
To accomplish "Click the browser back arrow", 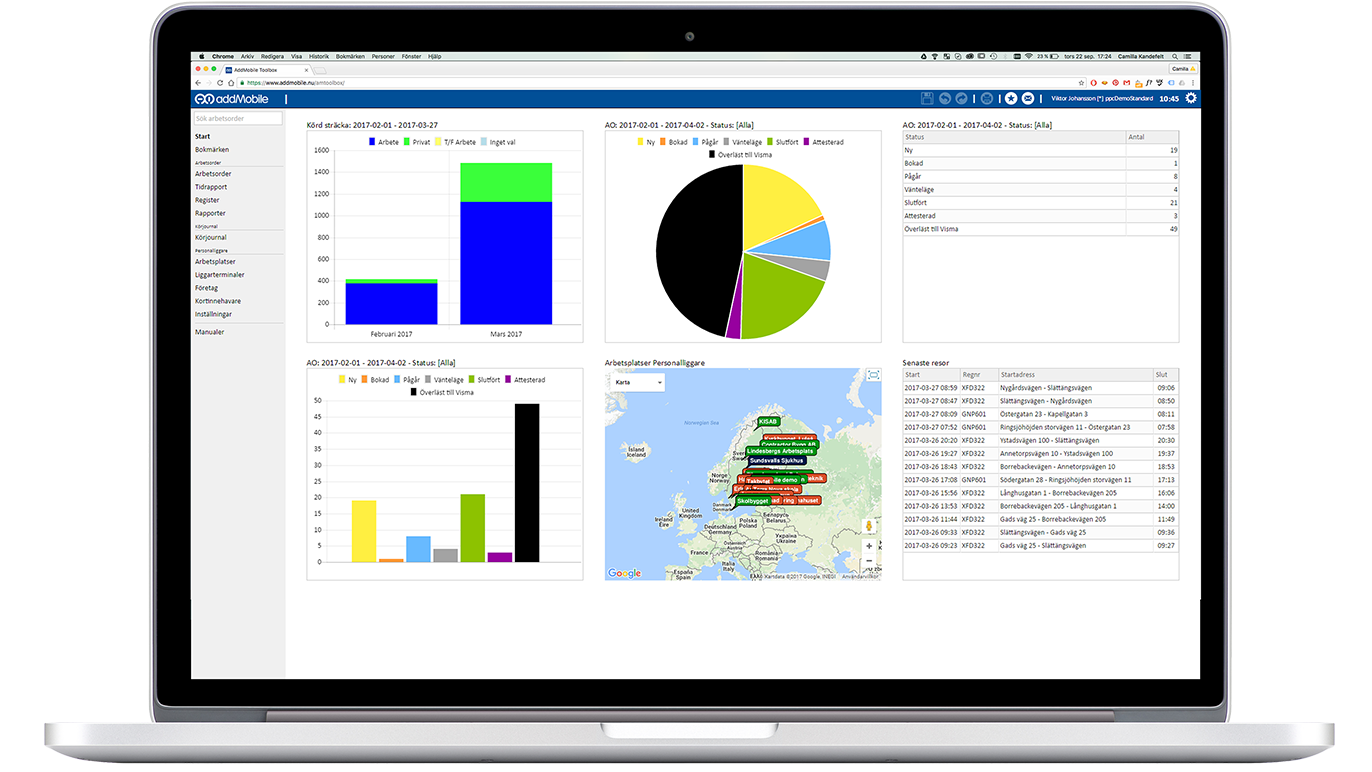I will click(x=198, y=83).
